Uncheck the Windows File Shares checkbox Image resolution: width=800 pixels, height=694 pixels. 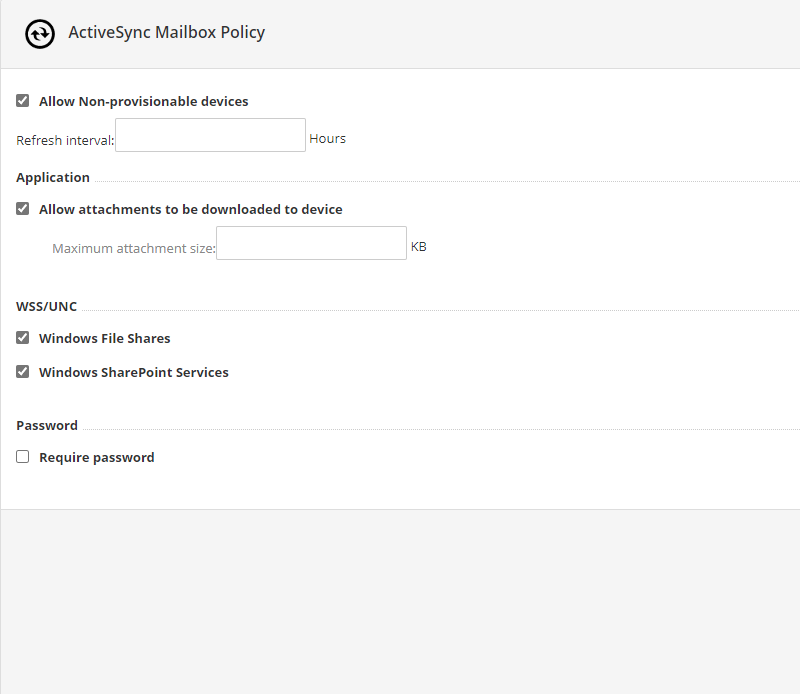click(x=22, y=338)
